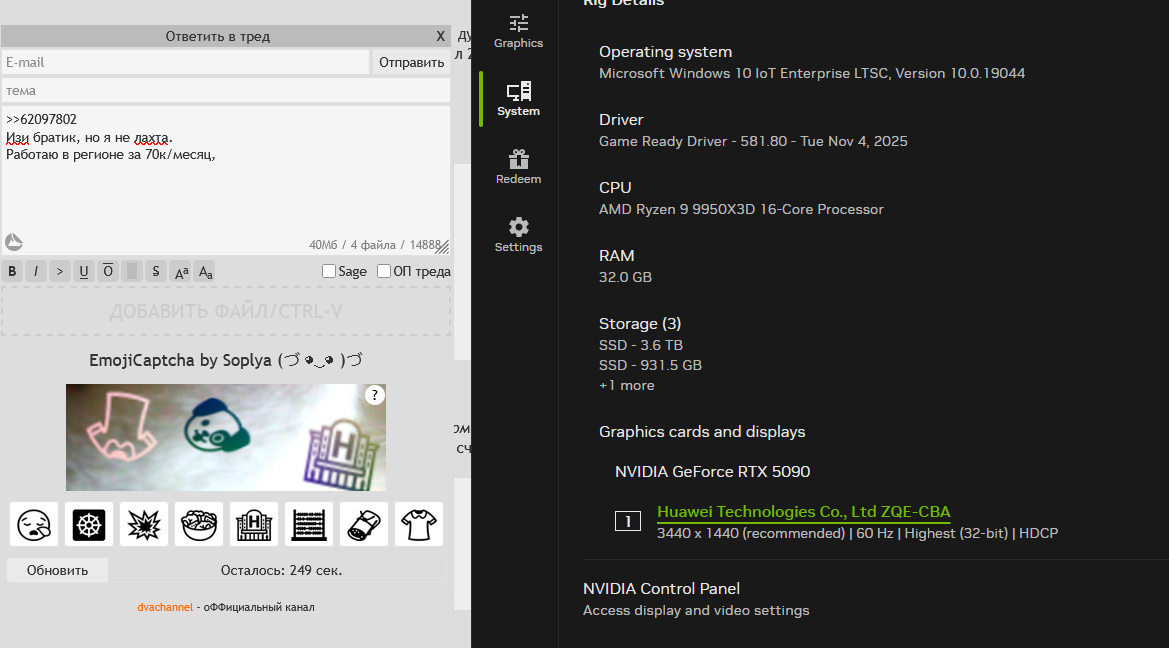1169x648 pixels.
Task: Click the '3440 x 1440 (recommended)' resolution text
Action: click(x=751, y=534)
